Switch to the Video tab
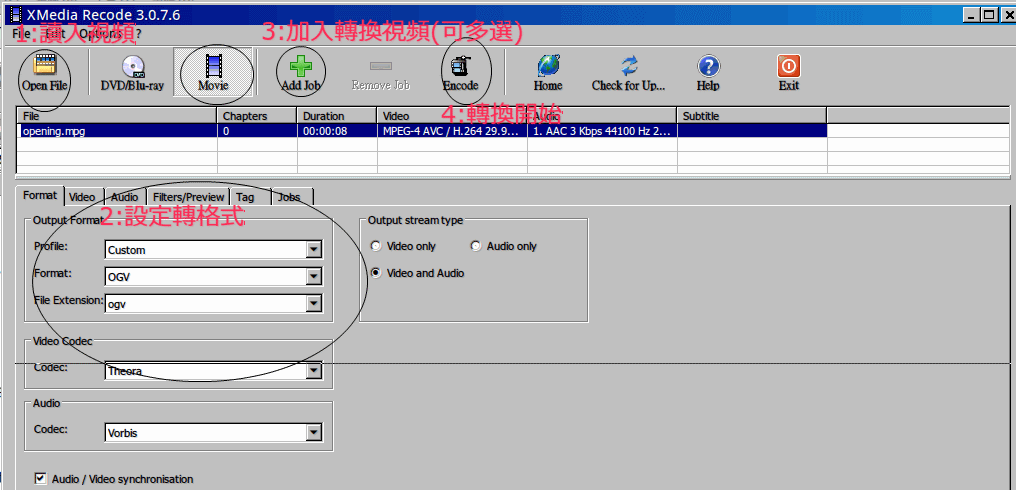 tap(82, 197)
